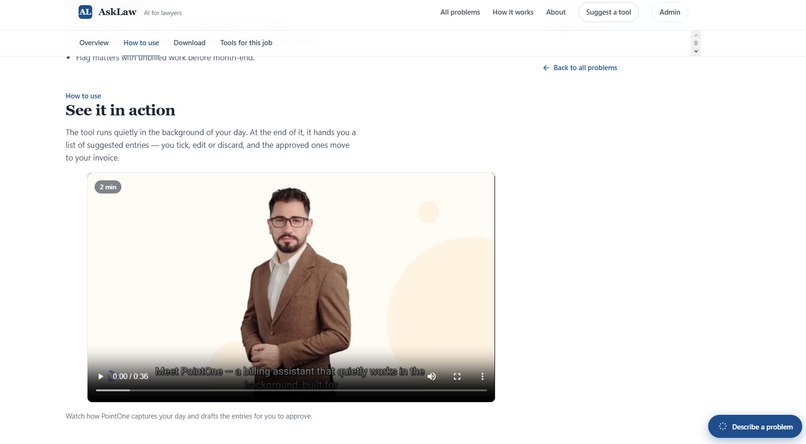
Task: Follow the Back to all problems link
Action: [580, 67]
